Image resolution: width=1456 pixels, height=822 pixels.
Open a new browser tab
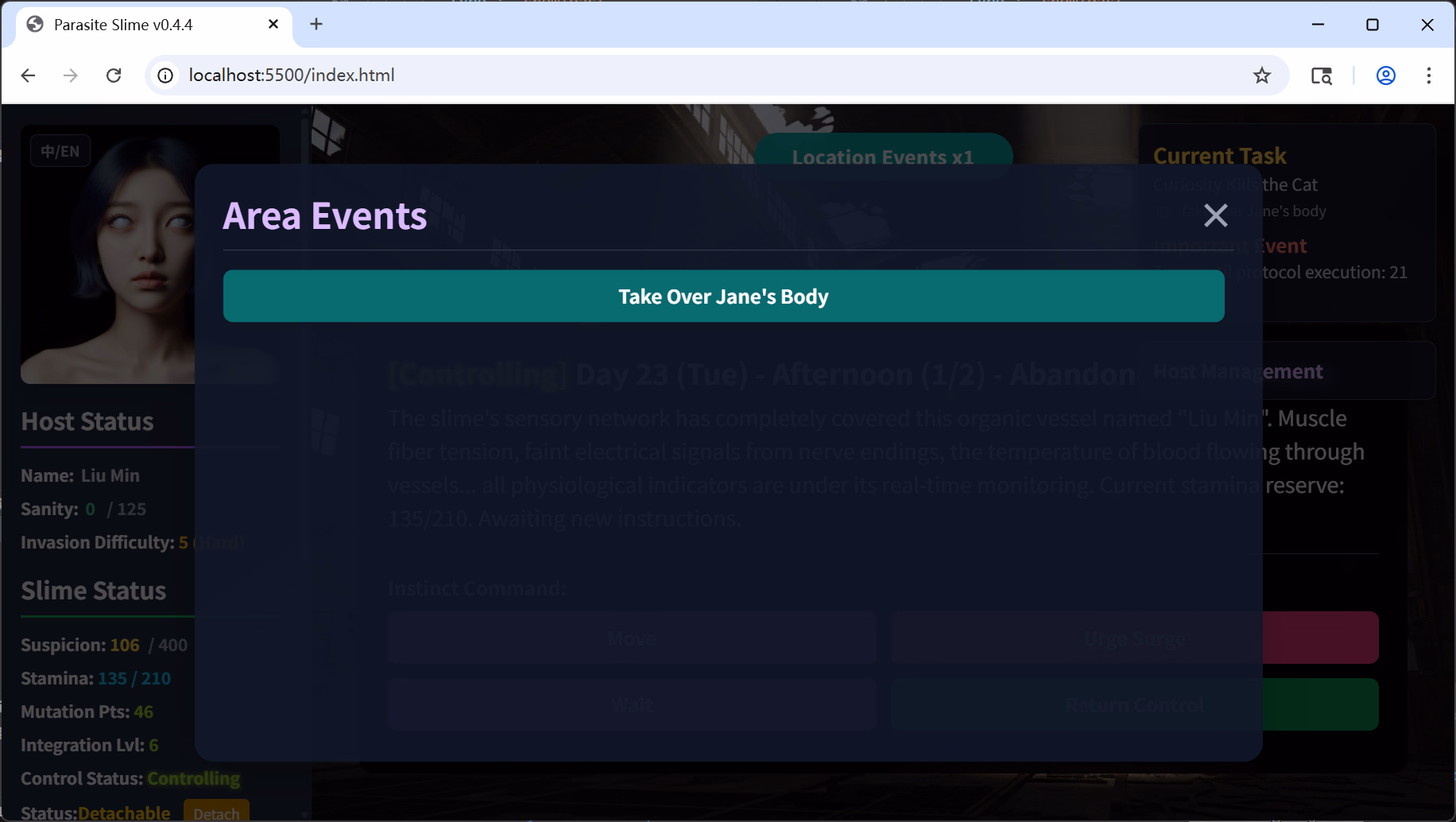tap(316, 25)
